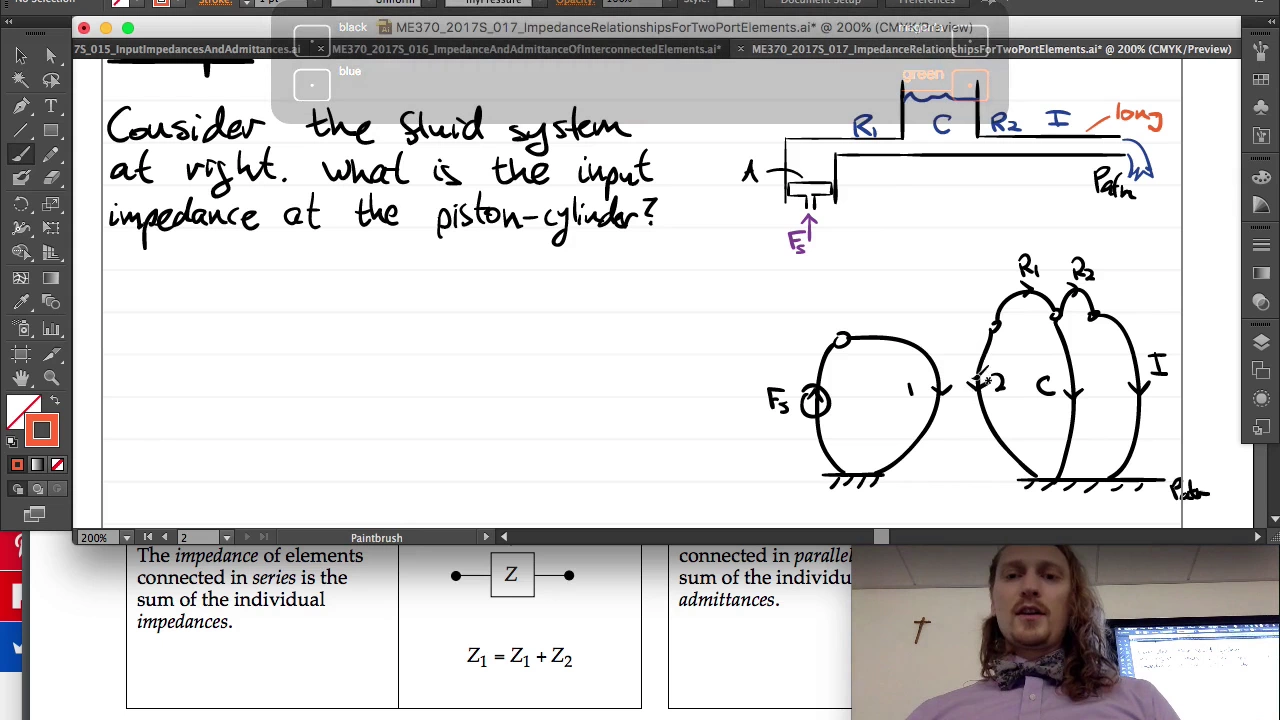Choose the Magic Wand tool

pyautogui.click(x=21, y=81)
